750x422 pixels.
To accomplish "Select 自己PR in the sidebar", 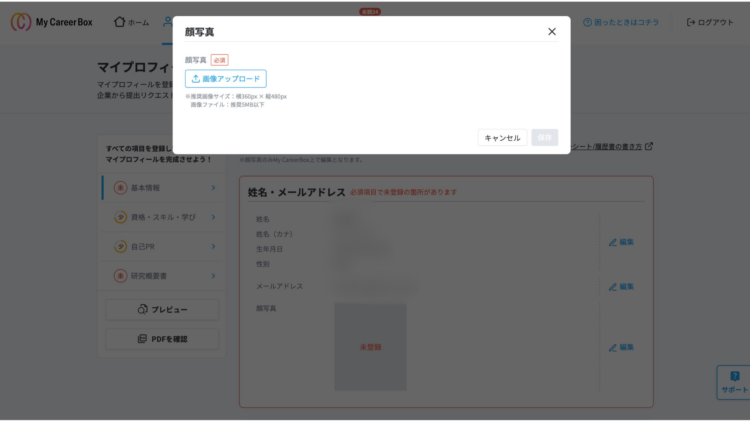I will 162,246.
